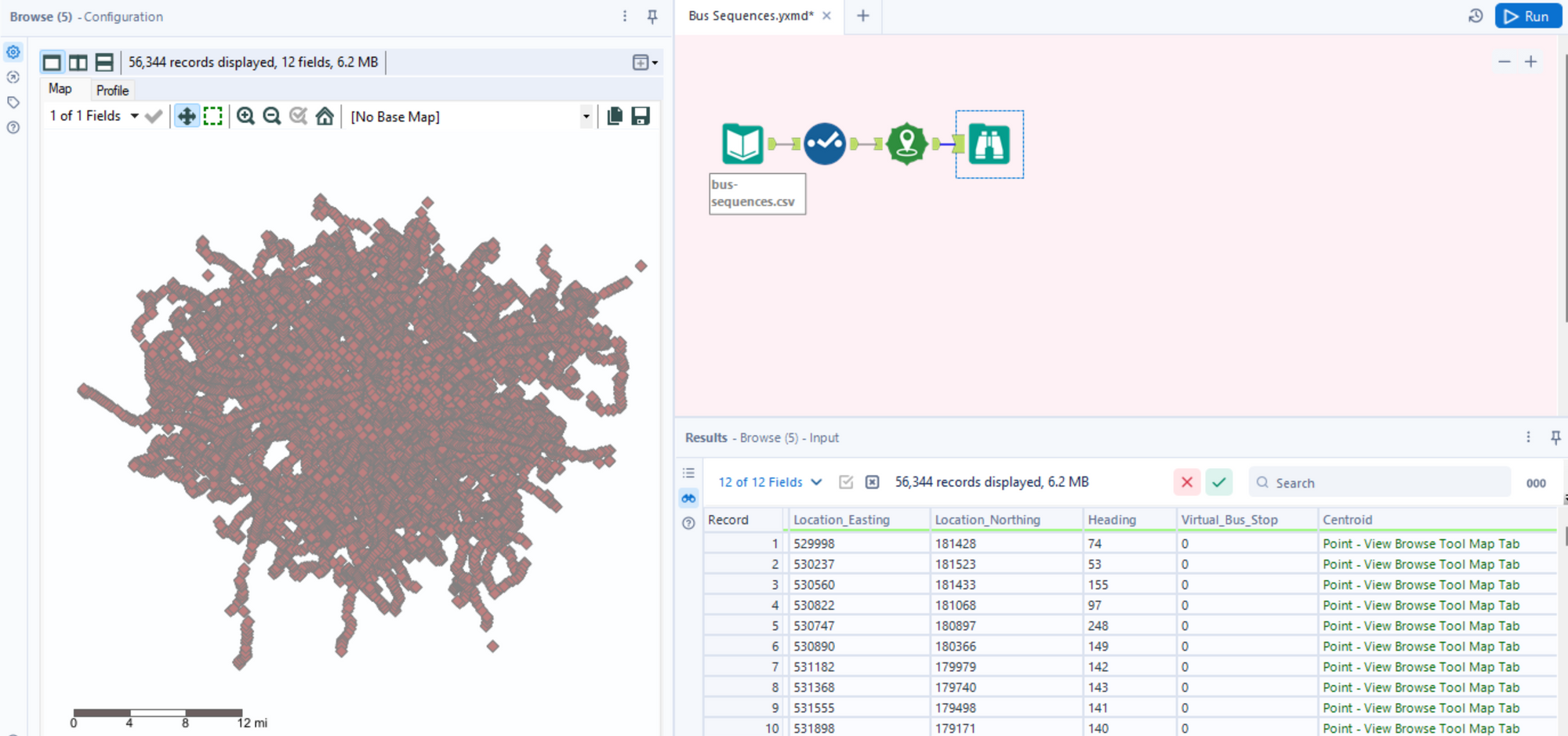Open the Bus Sequences.yxmd tab
This screenshot has height=736, width=1568.
[750, 16]
